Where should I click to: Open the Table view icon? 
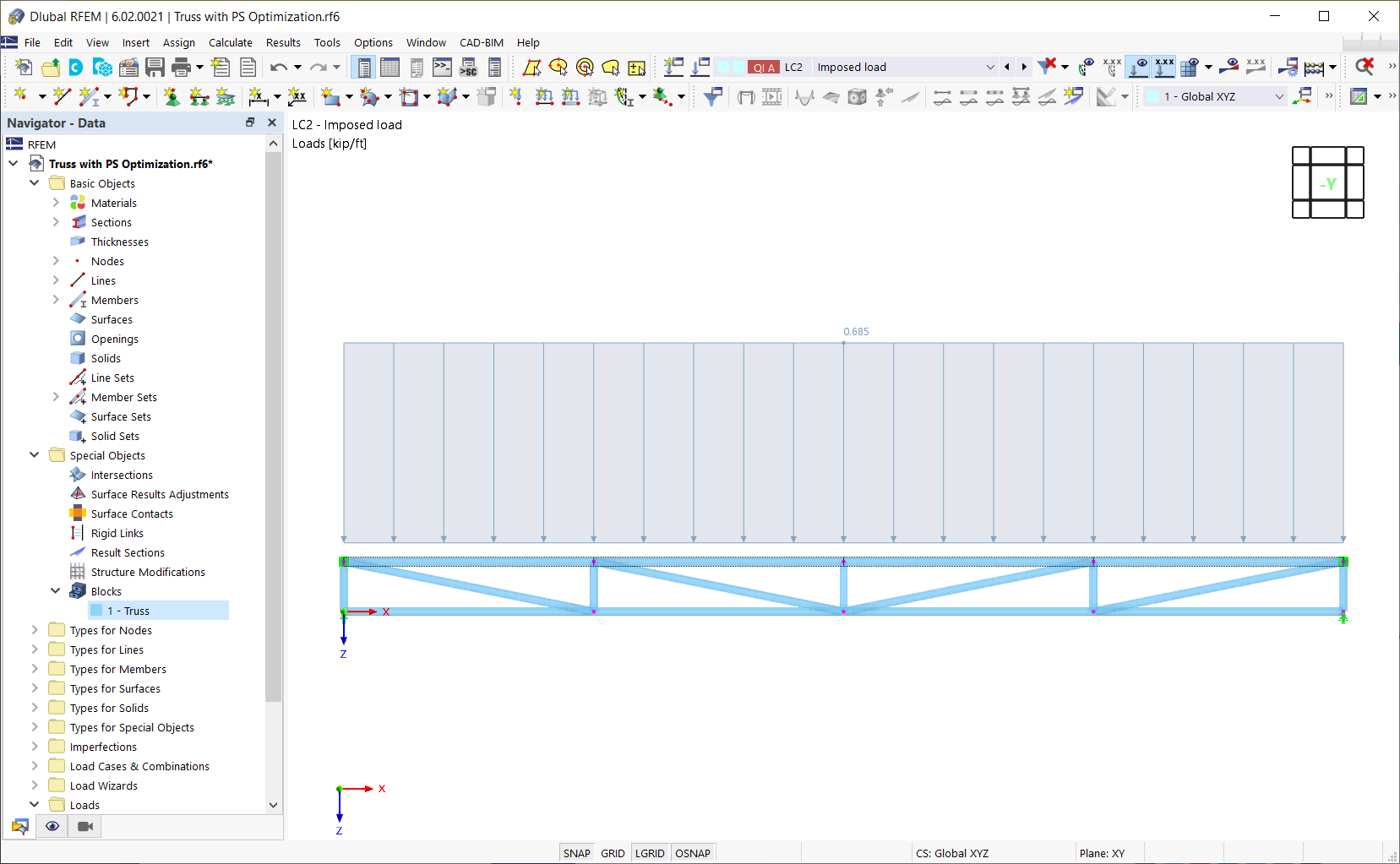pyautogui.click(x=389, y=67)
